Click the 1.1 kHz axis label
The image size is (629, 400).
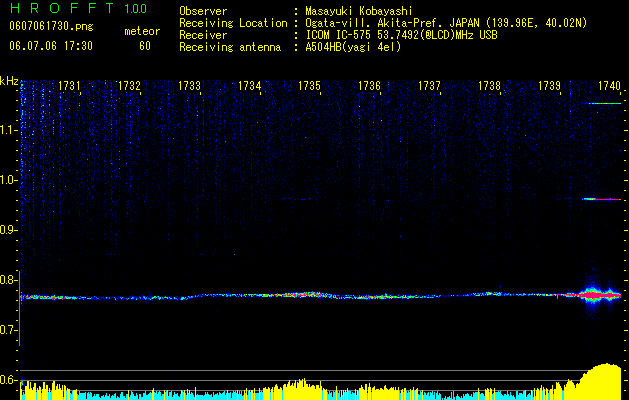[9, 130]
